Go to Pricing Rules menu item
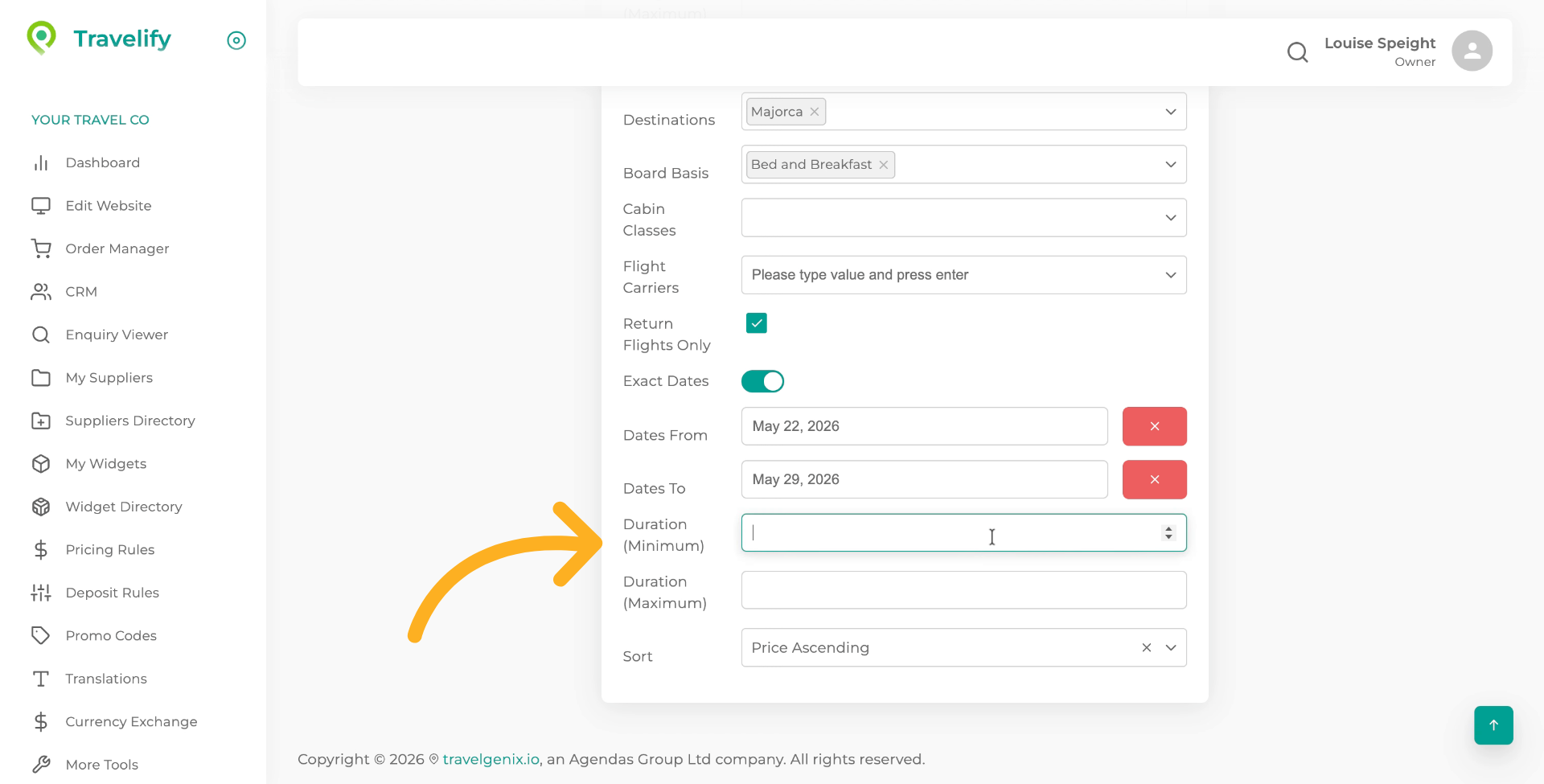This screenshot has width=1544, height=784. point(110,550)
